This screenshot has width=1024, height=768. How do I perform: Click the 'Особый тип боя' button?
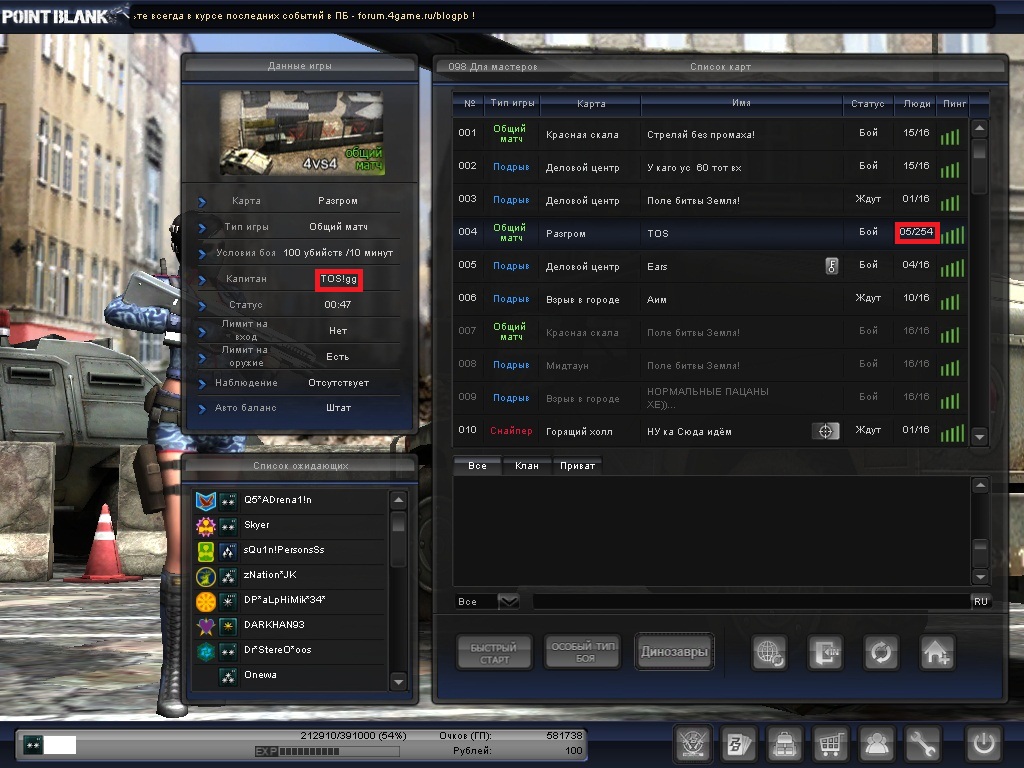(x=583, y=652)
